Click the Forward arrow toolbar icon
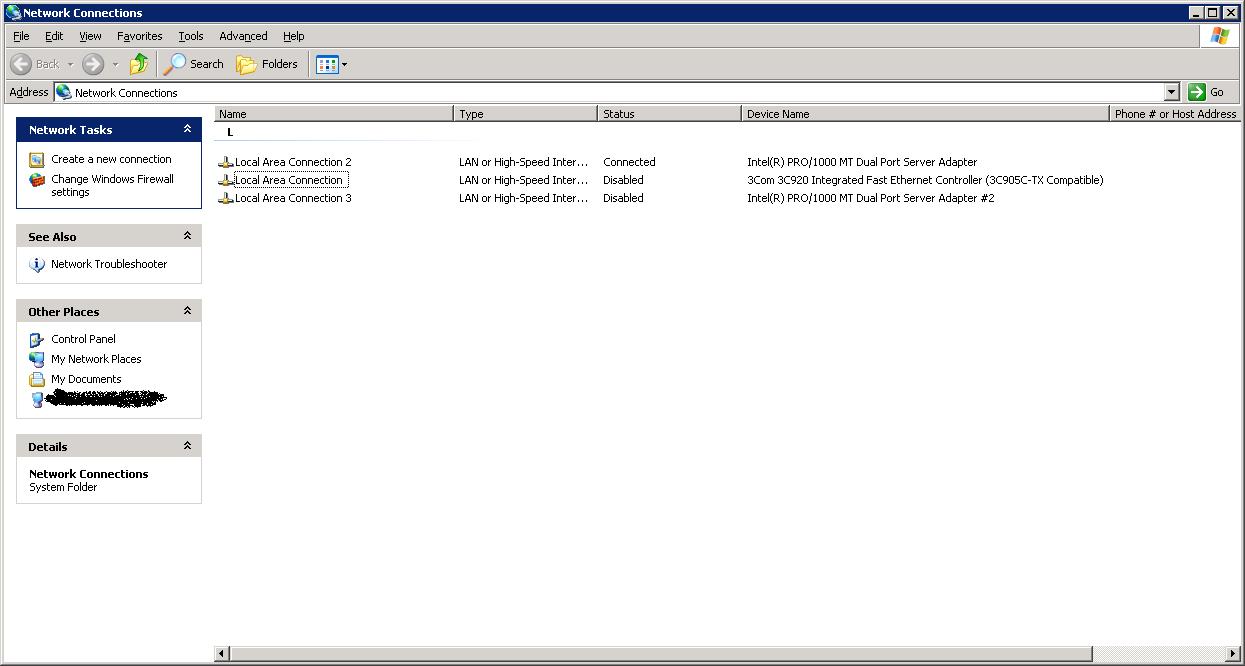The width and height of the screenshot is (1245, 666). click(93, 64)
